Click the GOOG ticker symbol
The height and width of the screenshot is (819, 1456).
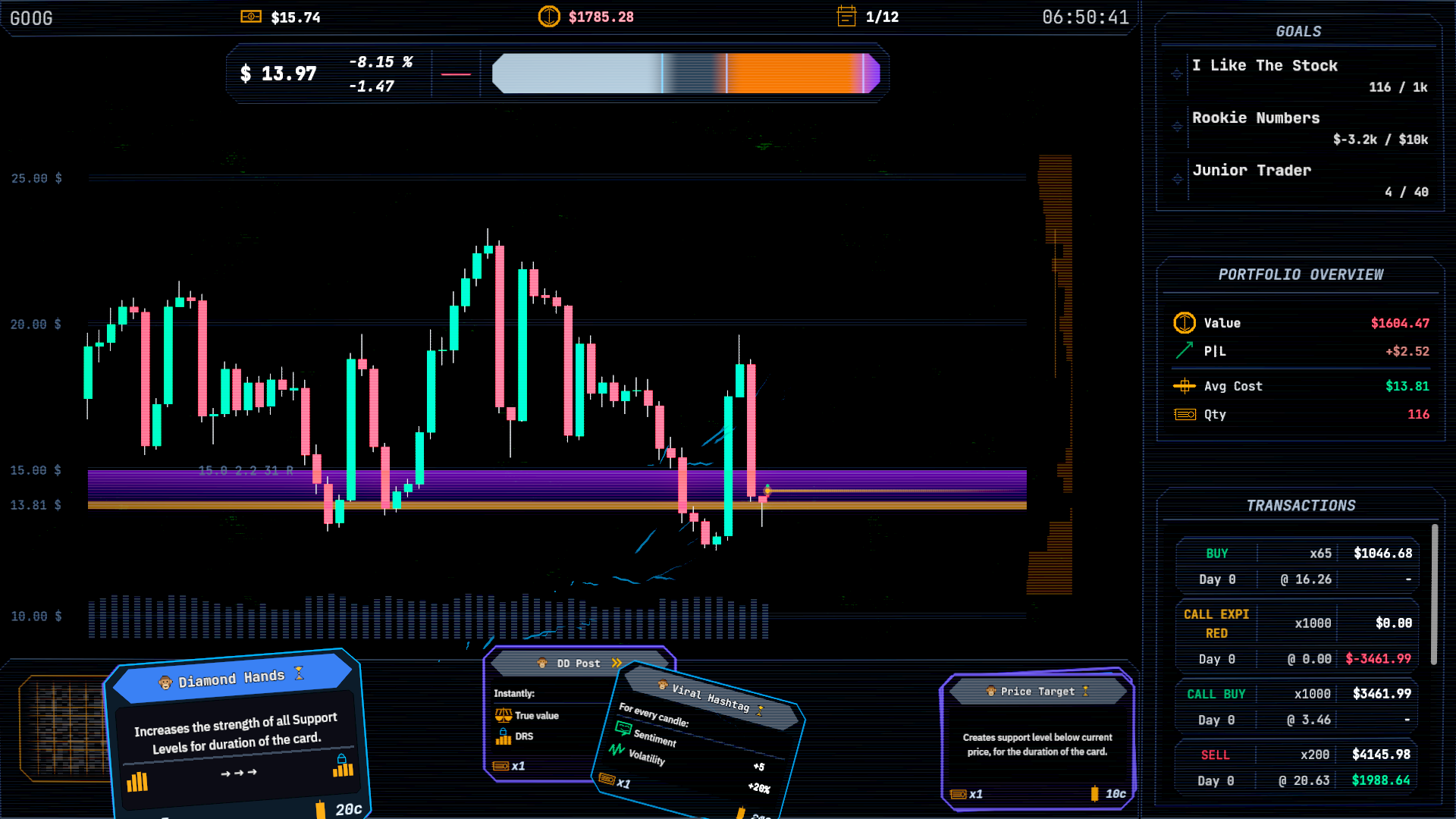(31, 18)
